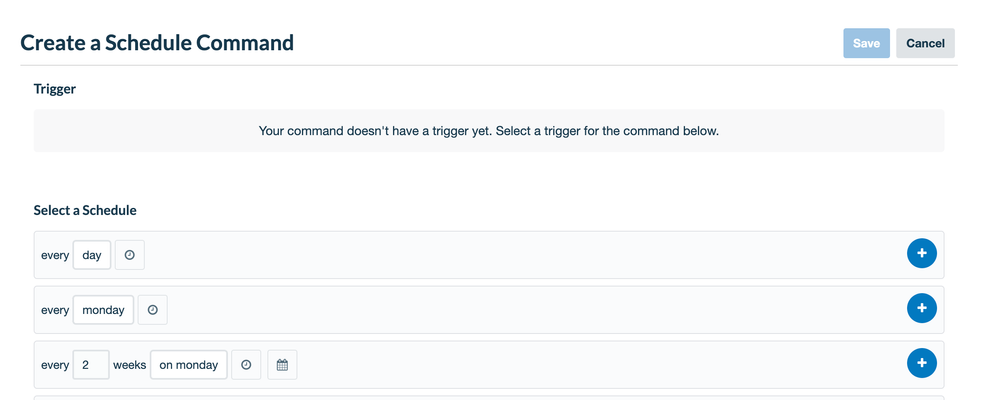This screenshot has height=400, width=999.
Task: Click the 'every' label before monday dropdown
Action: [x=55, y=310]
